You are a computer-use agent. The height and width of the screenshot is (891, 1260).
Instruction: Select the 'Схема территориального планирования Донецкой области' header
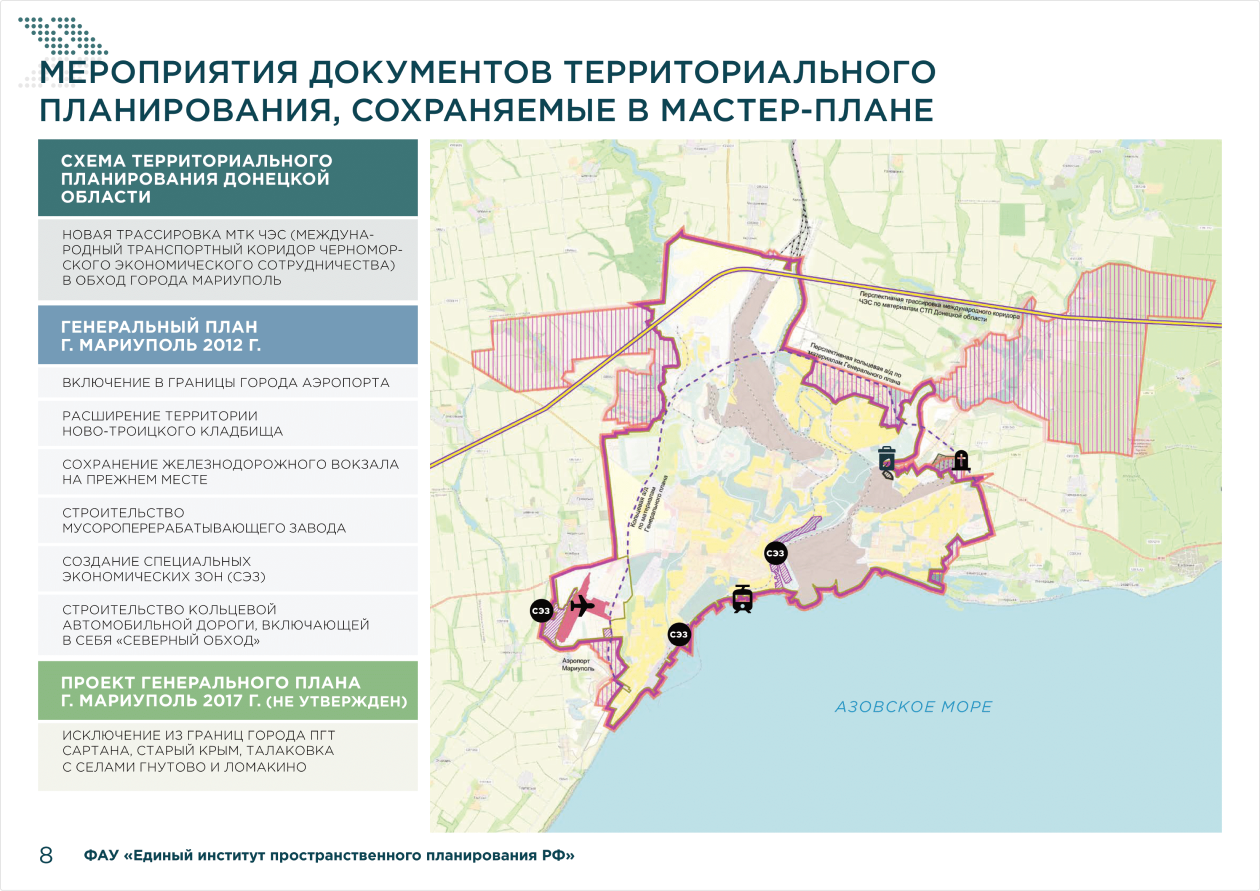228,178
